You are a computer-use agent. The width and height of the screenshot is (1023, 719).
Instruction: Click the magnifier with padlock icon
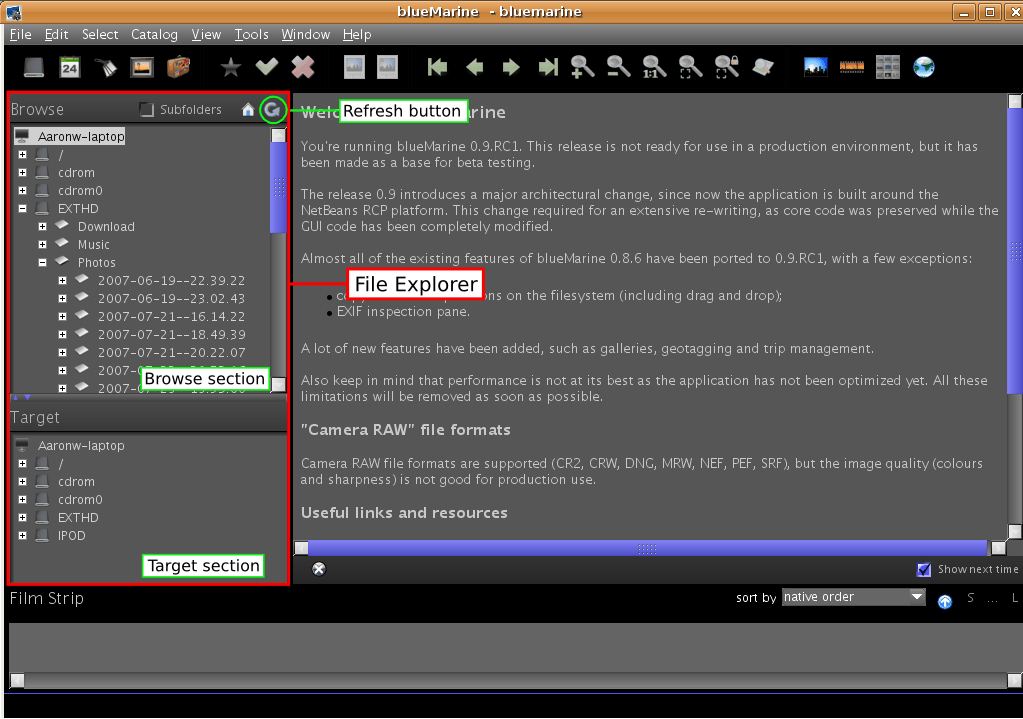click(726, 67)
